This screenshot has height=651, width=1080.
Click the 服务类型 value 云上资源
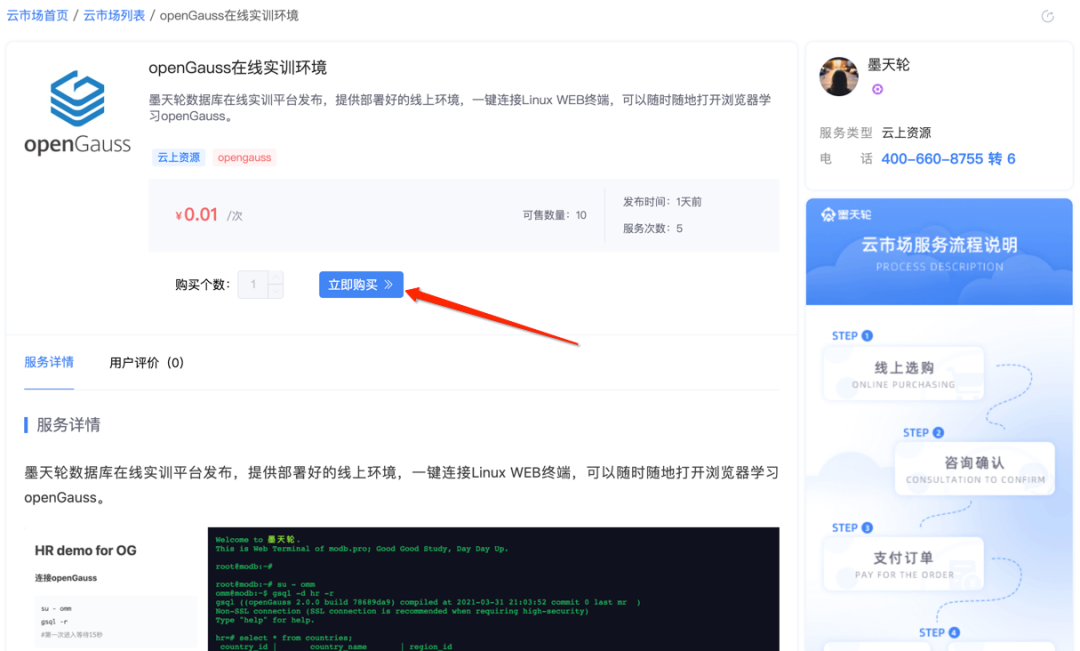tap(906, 133)
